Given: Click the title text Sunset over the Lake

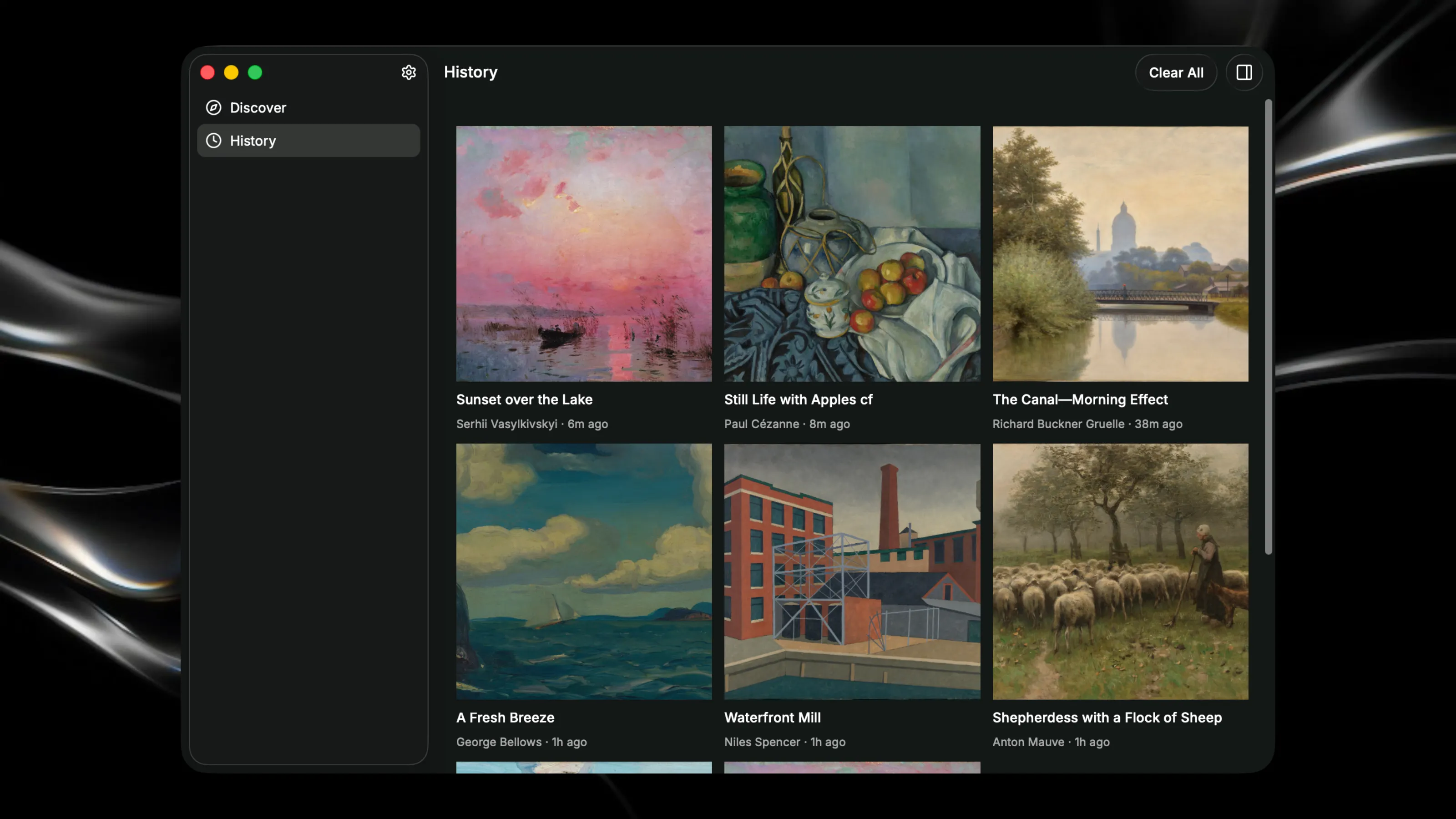Looking at the screenshot, I should coord(525,399).
